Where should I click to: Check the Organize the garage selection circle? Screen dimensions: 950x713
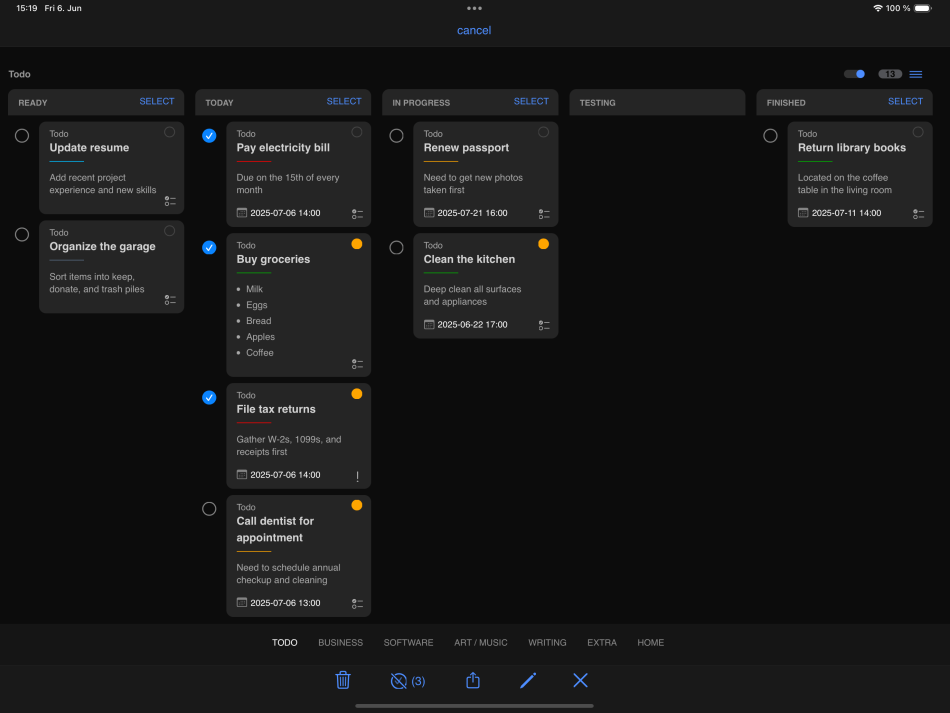click(x=22, y=235)
